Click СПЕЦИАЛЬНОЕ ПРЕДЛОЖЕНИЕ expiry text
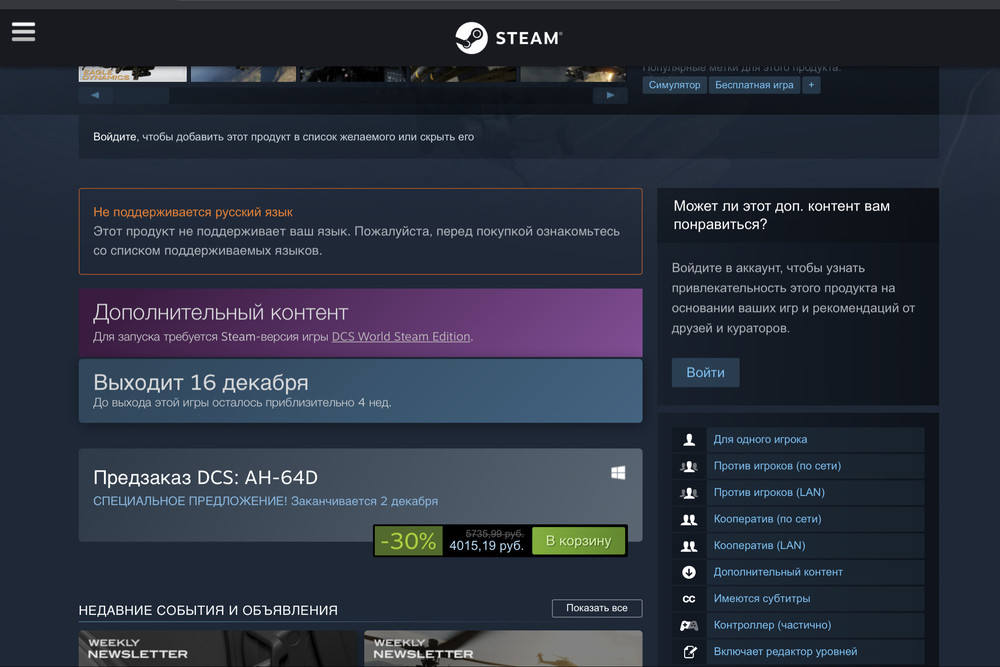The width and height of the screenshot is (1000, 667). click(265, 501)
